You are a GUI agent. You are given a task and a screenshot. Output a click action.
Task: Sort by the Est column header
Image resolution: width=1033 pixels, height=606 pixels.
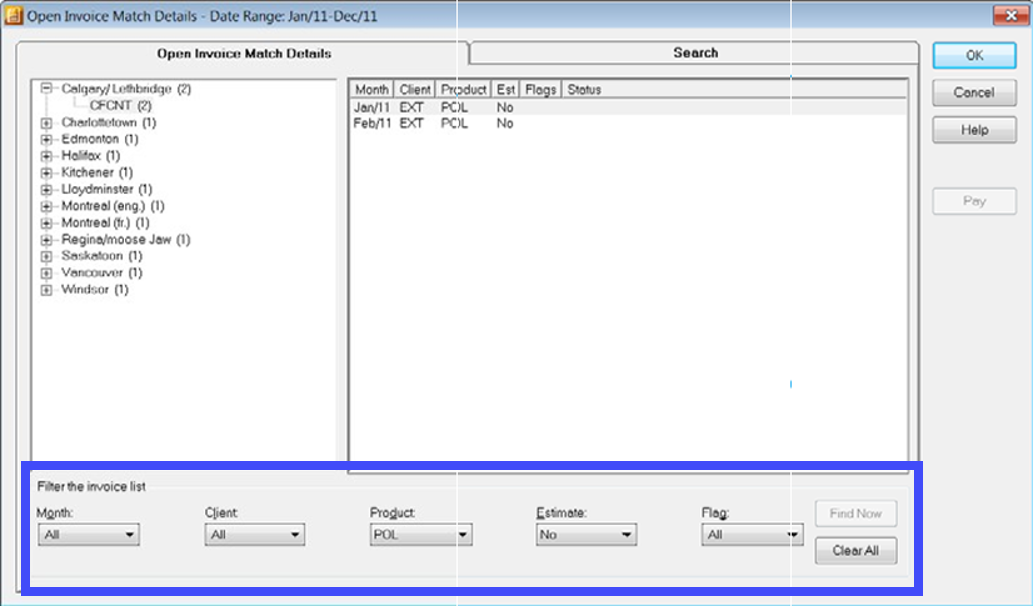505,90
